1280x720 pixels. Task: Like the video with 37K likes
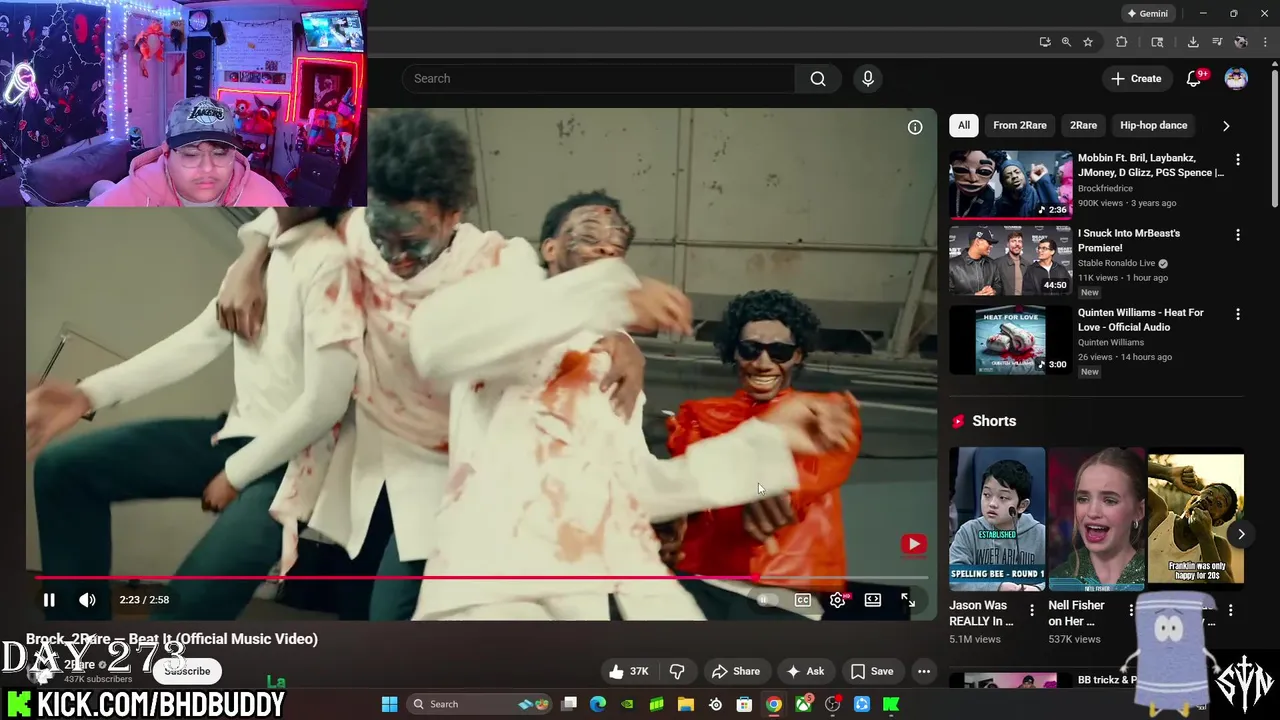click(x=628, y=671)
